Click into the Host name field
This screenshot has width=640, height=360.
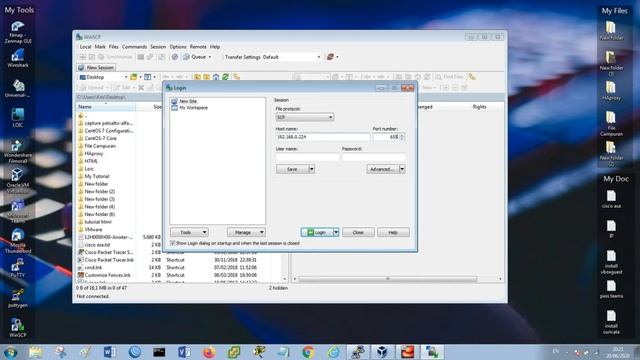(x=322, y=137)
